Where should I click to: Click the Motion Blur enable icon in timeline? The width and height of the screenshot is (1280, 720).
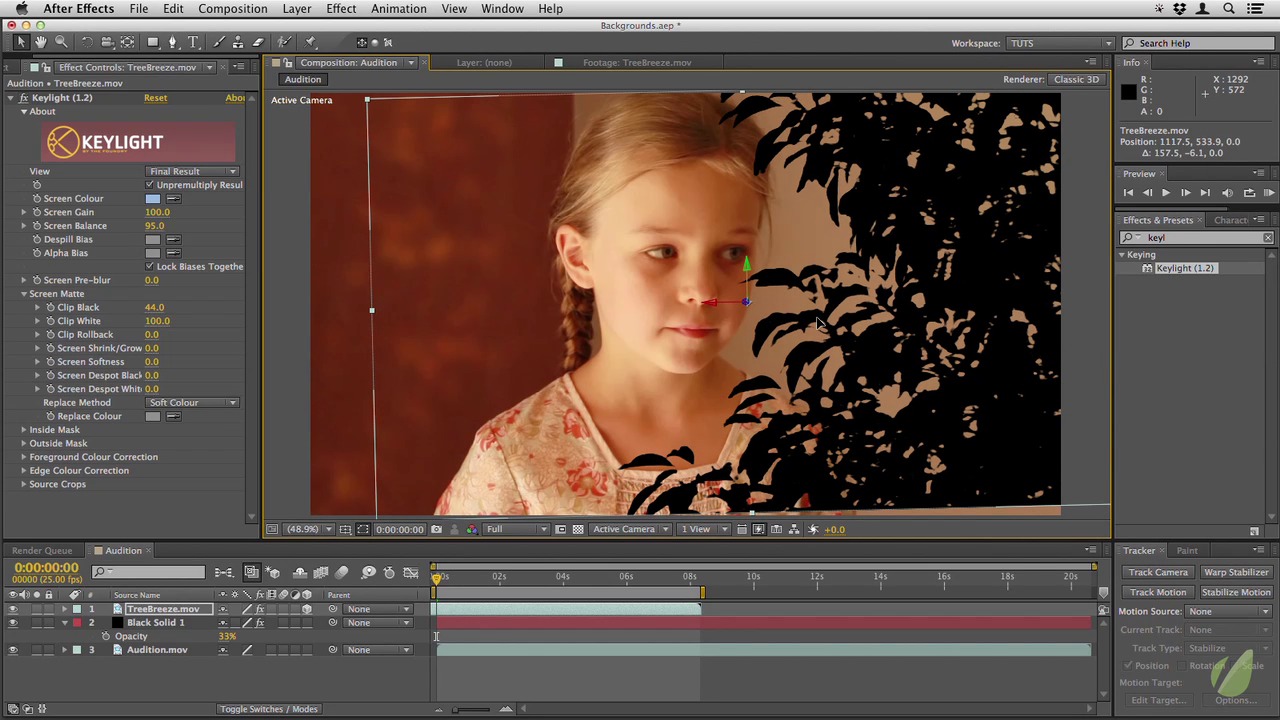click(341, 572)
